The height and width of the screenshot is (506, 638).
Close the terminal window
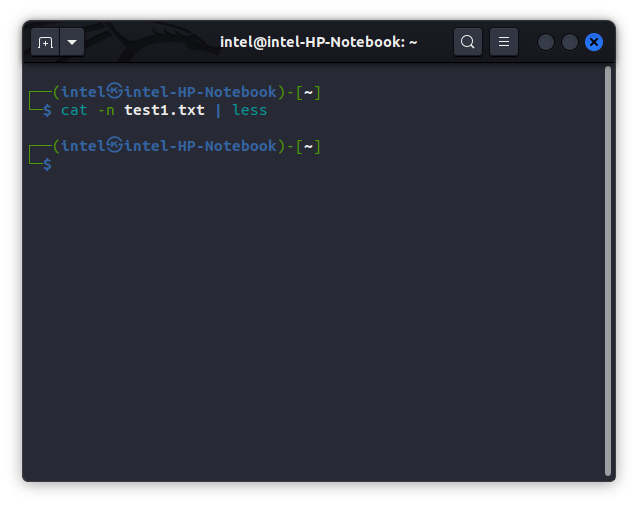pyautogui.click(x=594, y=42)
